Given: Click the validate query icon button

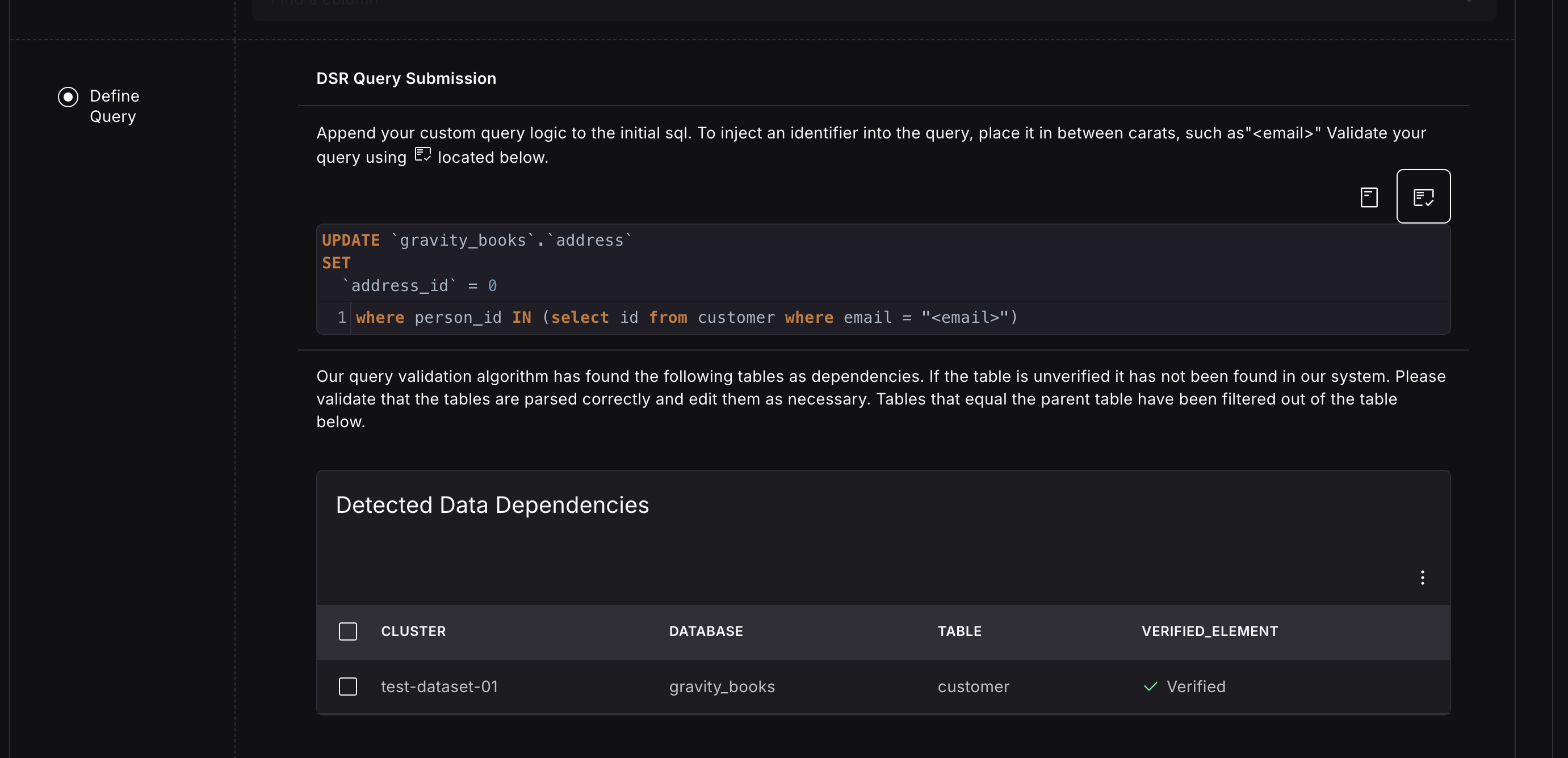Looking at the screenshot, I should [1423, 196].
